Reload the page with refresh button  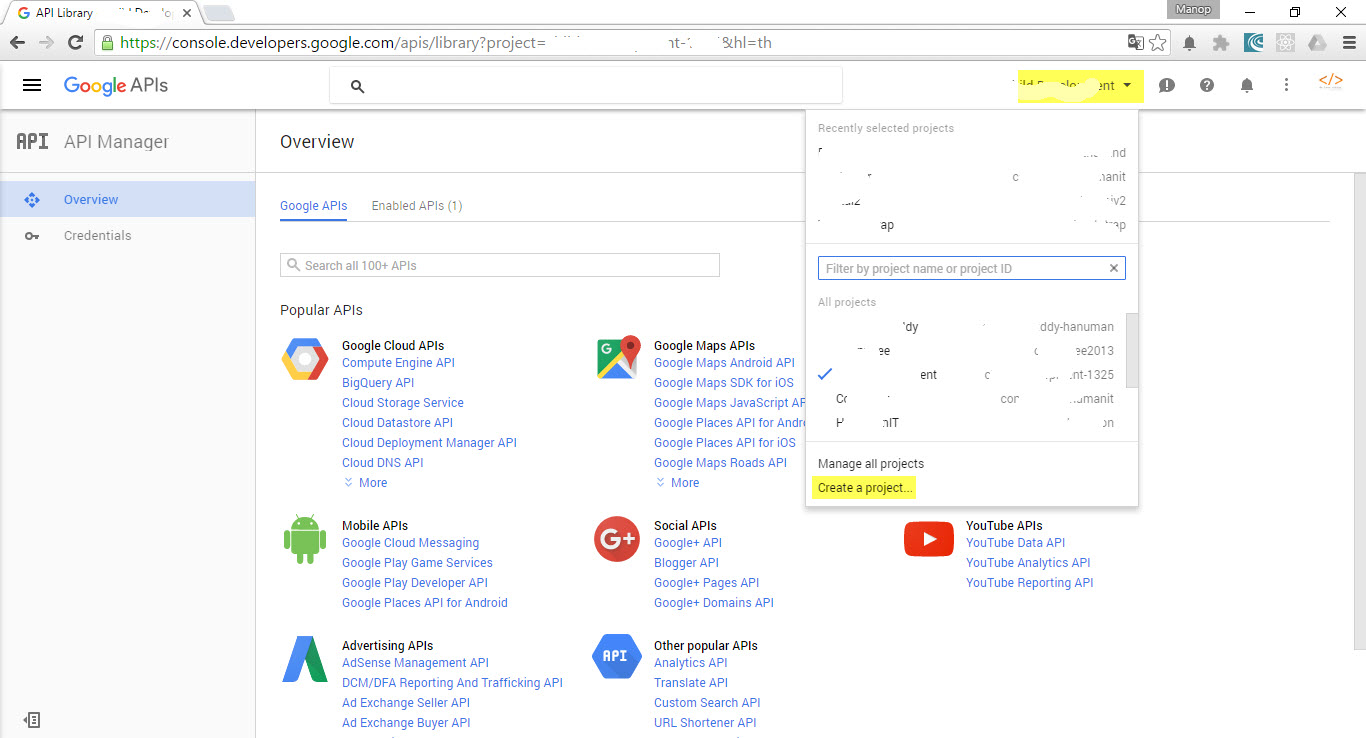point(75,43)
